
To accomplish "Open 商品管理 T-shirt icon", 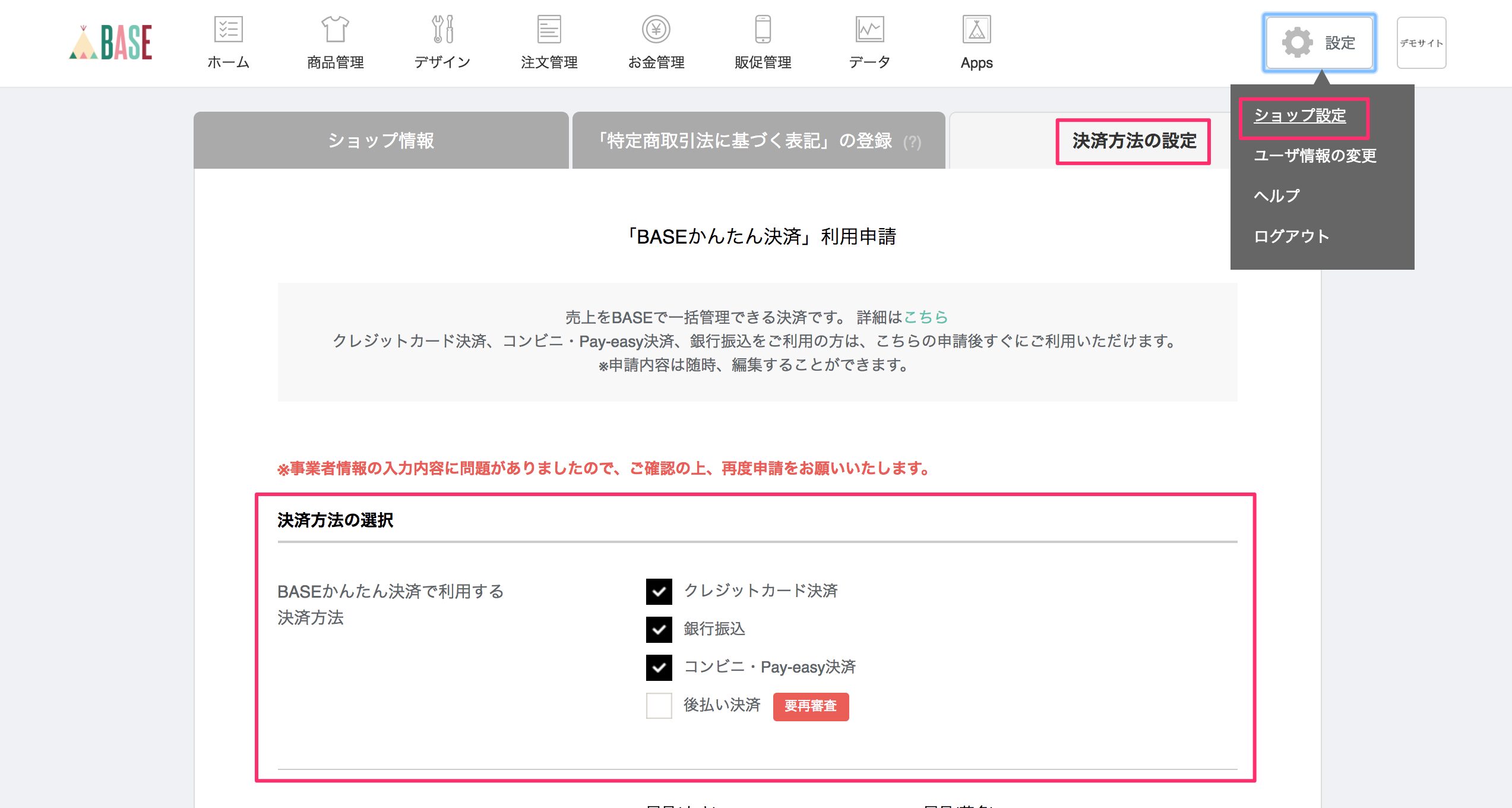I will click(335, 30).
